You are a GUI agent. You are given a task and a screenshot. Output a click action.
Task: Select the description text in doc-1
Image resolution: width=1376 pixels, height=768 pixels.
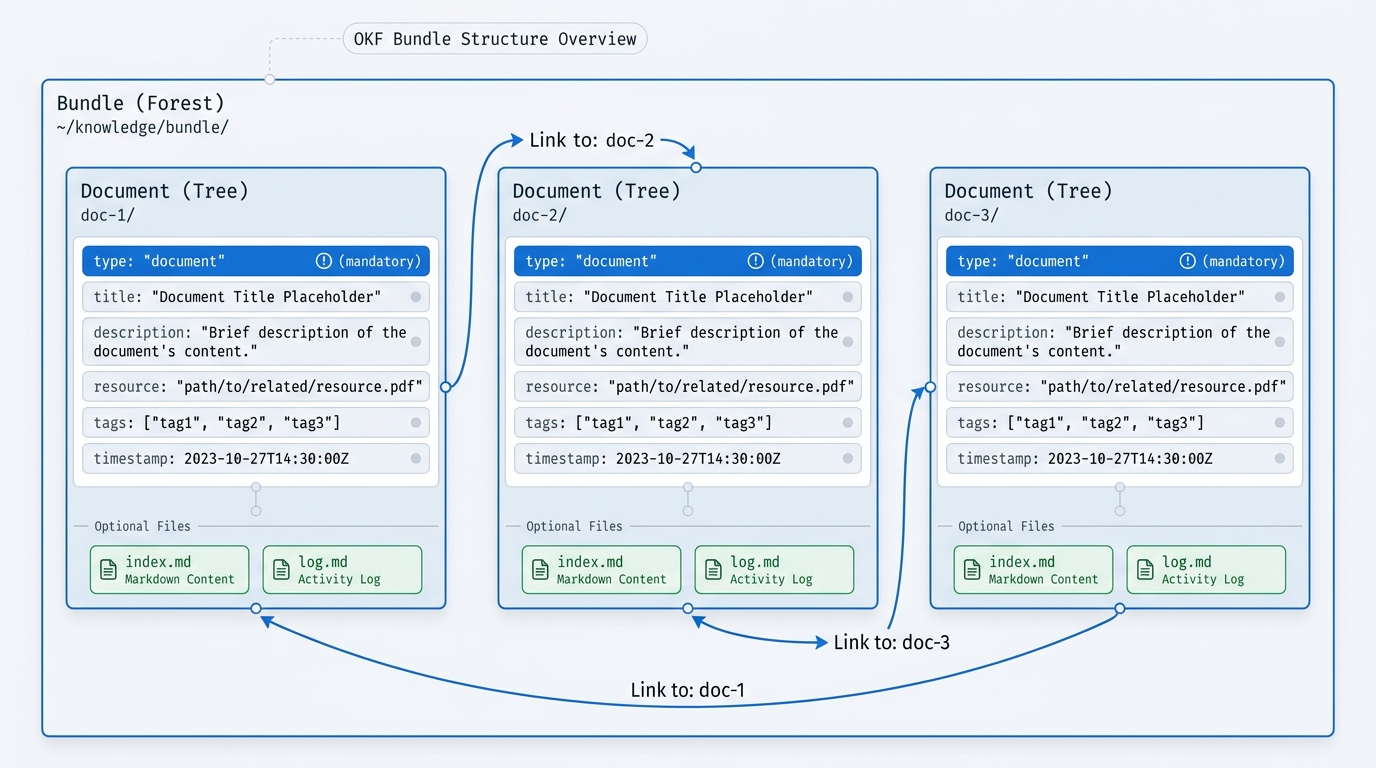(x=250, y=342)
